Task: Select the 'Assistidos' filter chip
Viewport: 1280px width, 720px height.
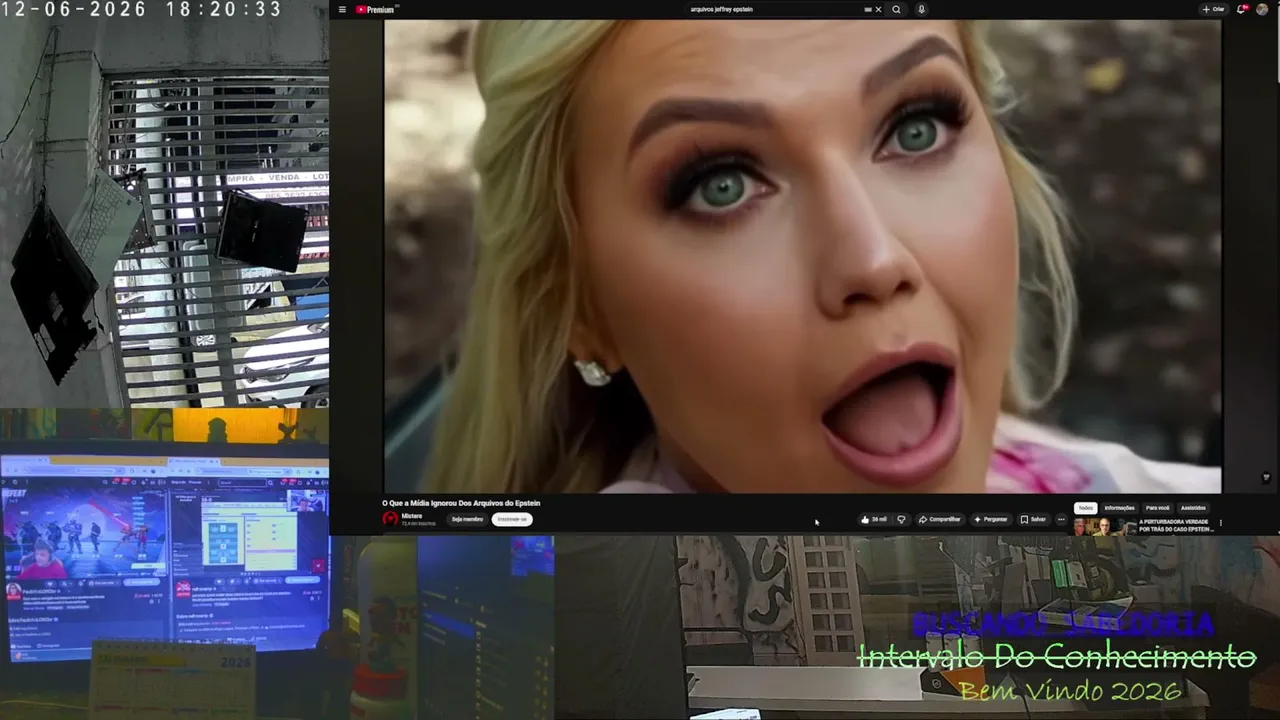Action: pyautogui.click(x=1193, y=508)
